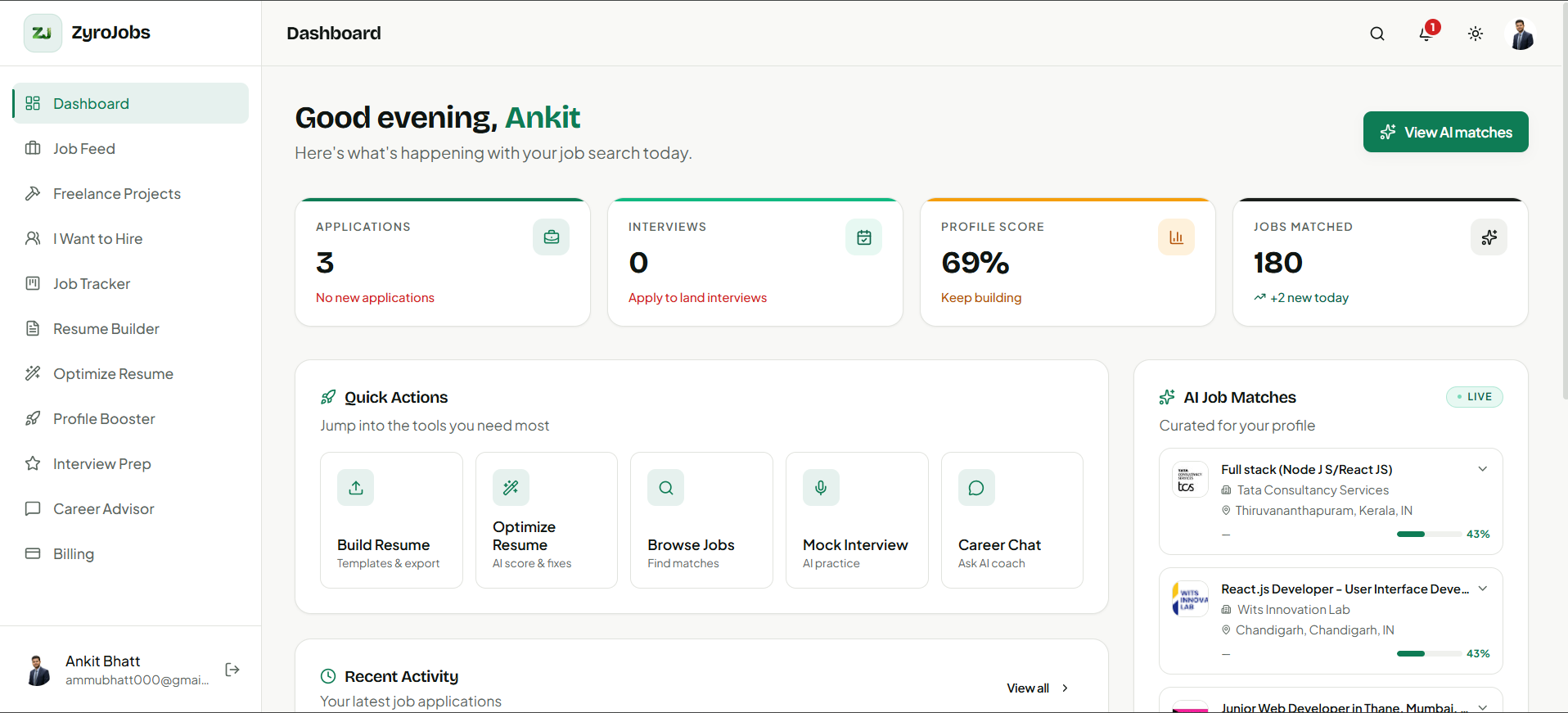Open Resume Builder in sidebar
The width and height of the screenshot is (1568, 713).
point(131,328)
